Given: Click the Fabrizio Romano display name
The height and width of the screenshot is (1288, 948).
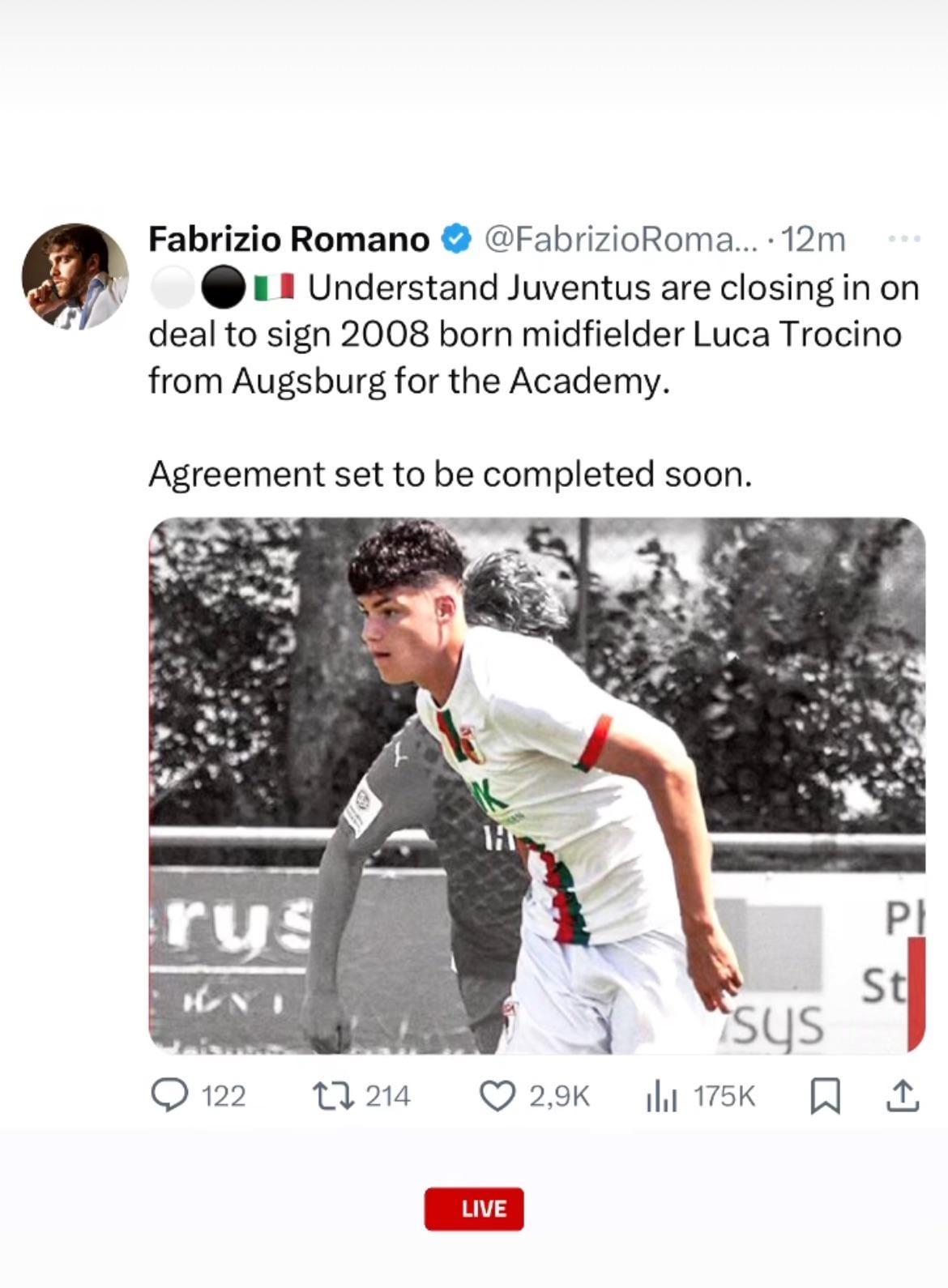Looking at the screenshot, I should tap(288, 239).
